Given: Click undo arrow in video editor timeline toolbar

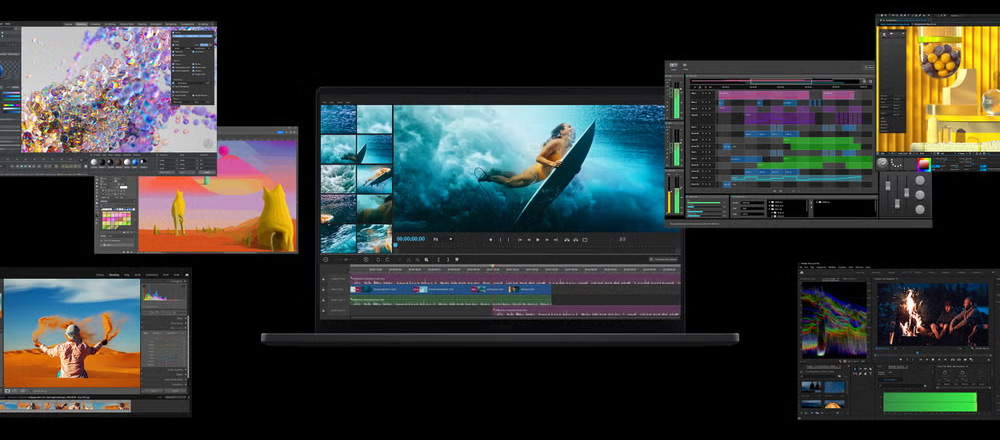Looking at the screenshot, I should [378, 260].
